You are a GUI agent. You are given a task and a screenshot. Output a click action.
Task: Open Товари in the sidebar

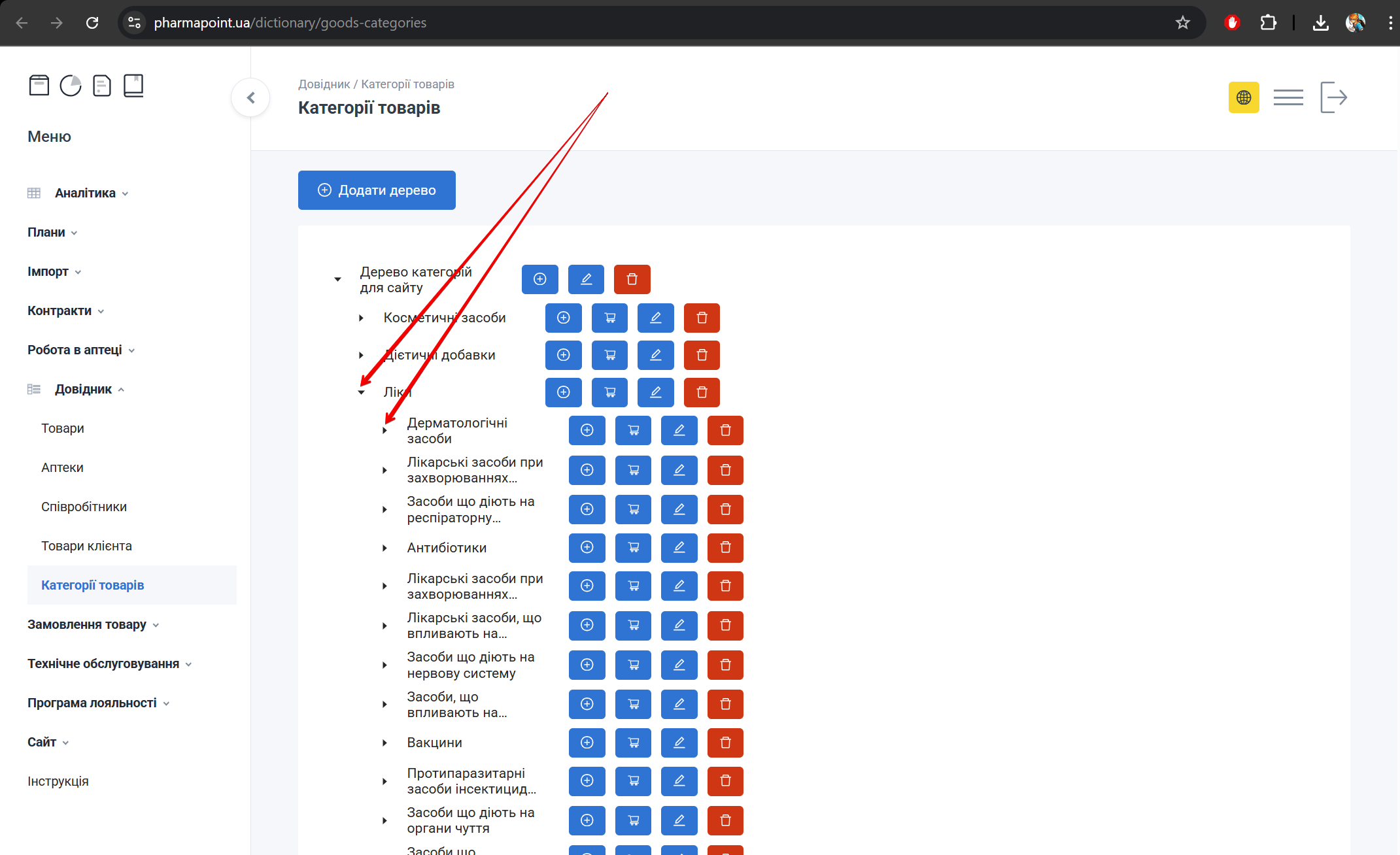tap(63, 428)
